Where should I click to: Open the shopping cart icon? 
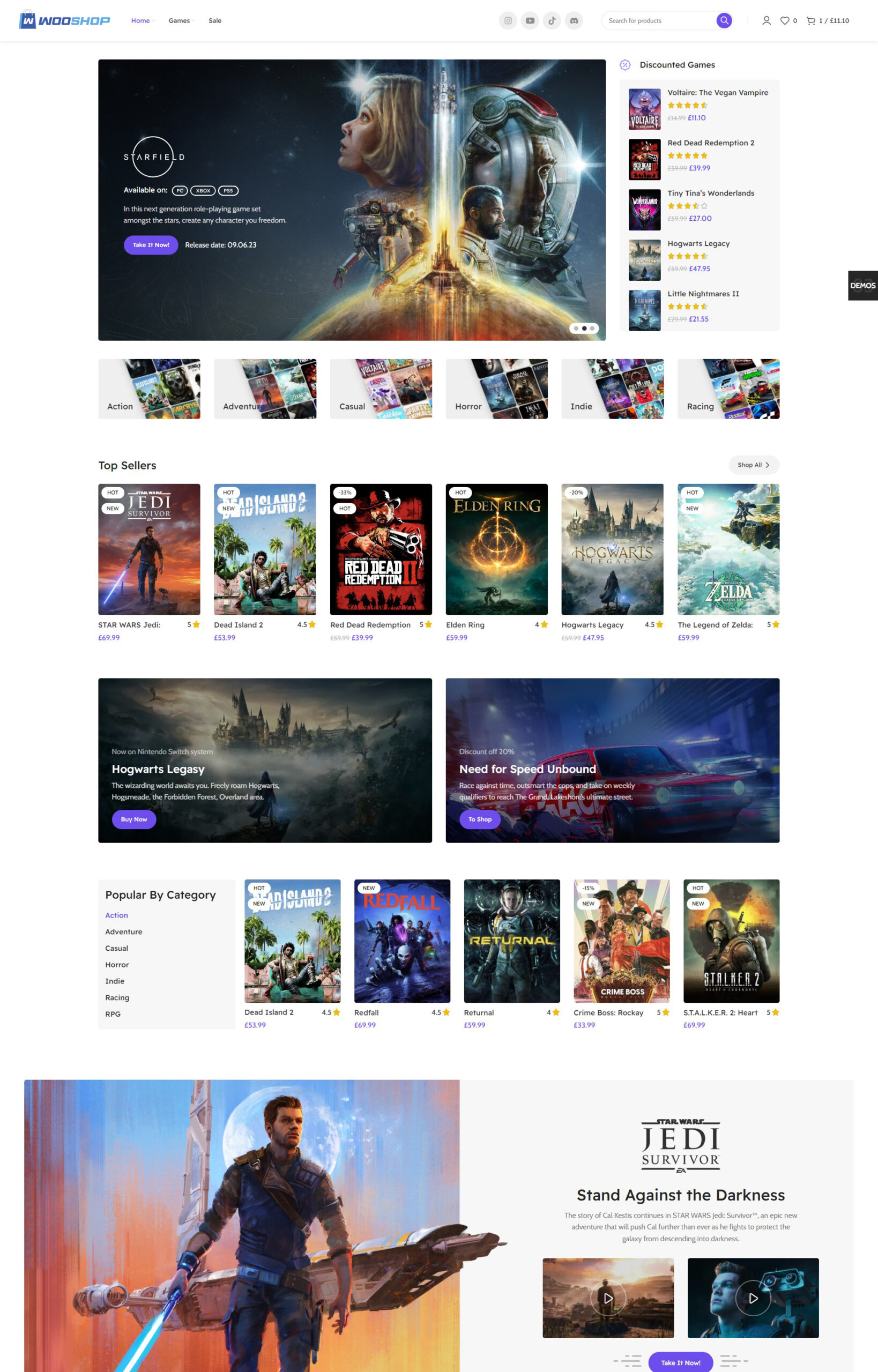[x=810, y=20]
